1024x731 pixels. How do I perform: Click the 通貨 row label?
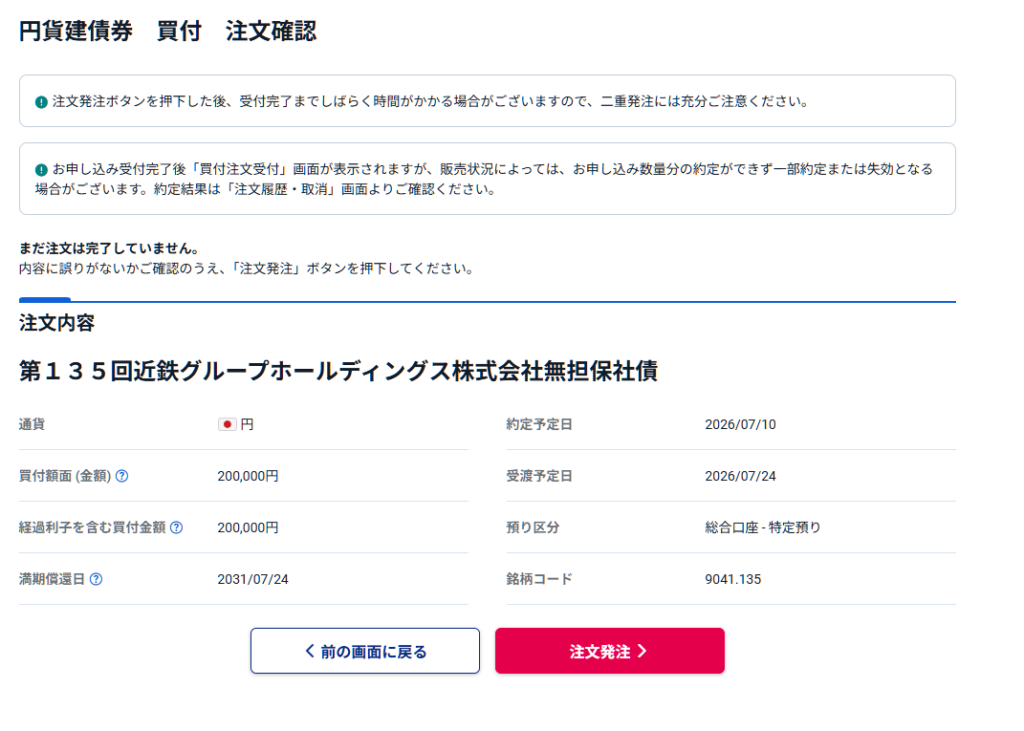[x=31, y=425]
